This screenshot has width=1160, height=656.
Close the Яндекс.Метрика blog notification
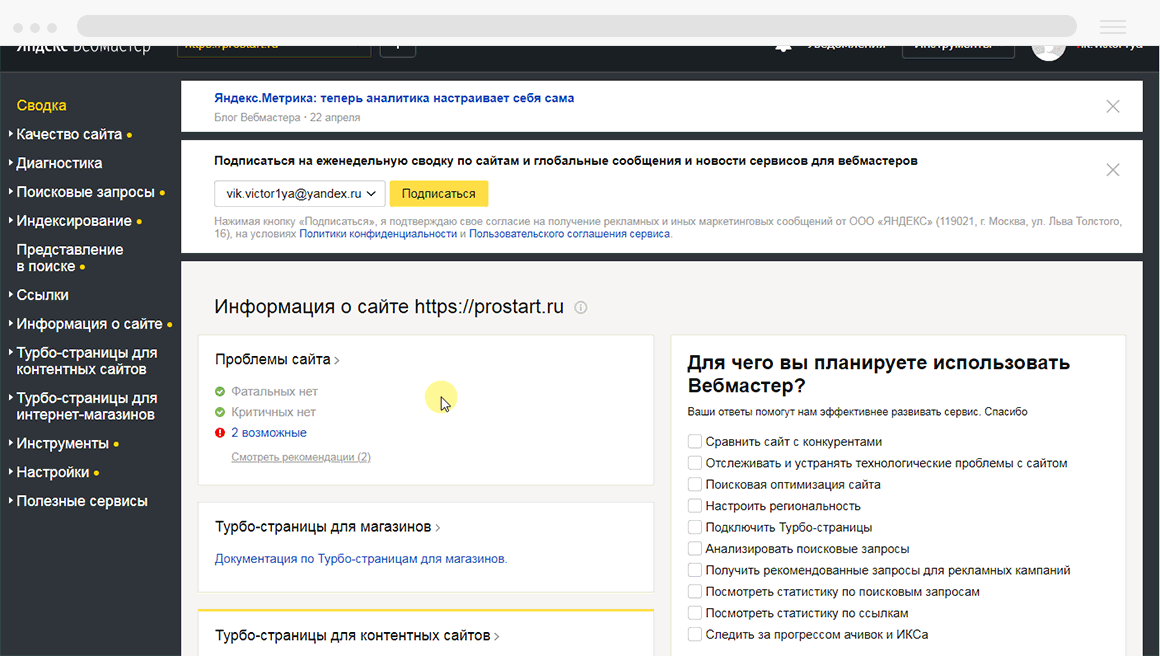pos(1112,106)
